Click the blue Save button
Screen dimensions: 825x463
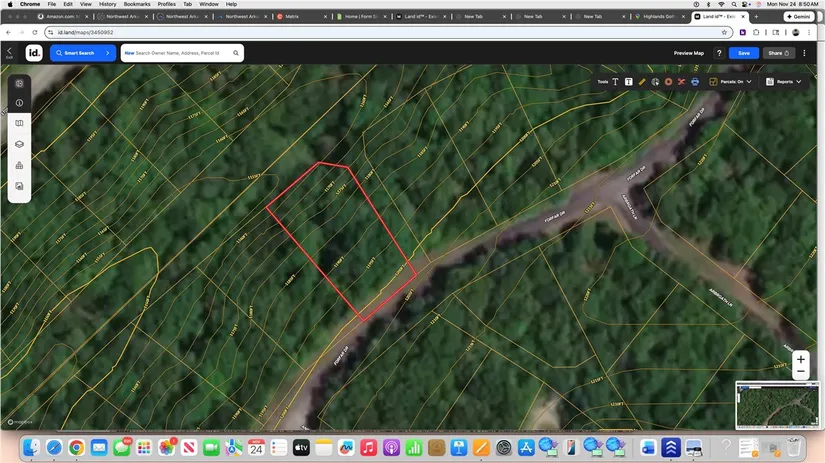pyautogui.click(x=743, y=53)
